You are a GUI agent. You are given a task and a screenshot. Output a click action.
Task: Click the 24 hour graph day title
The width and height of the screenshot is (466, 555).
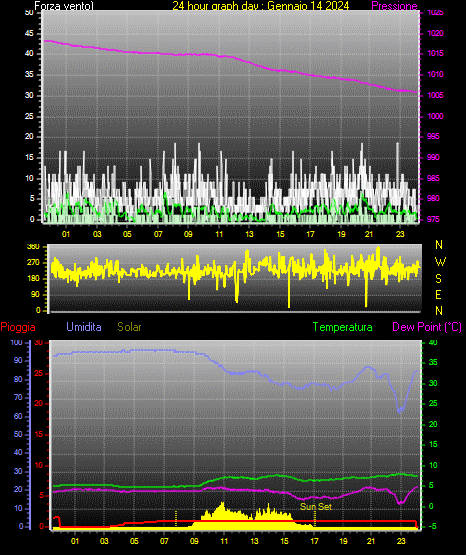point(261,6)
